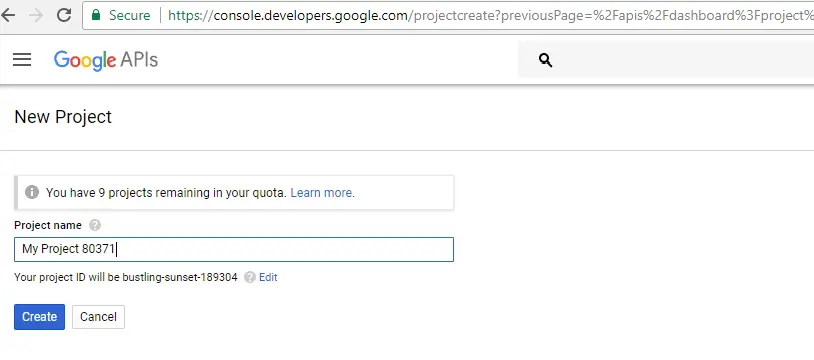Click the Google APIs logo
Screen dimensions: 814x360
pyautogui.click(x=106, y=60)
